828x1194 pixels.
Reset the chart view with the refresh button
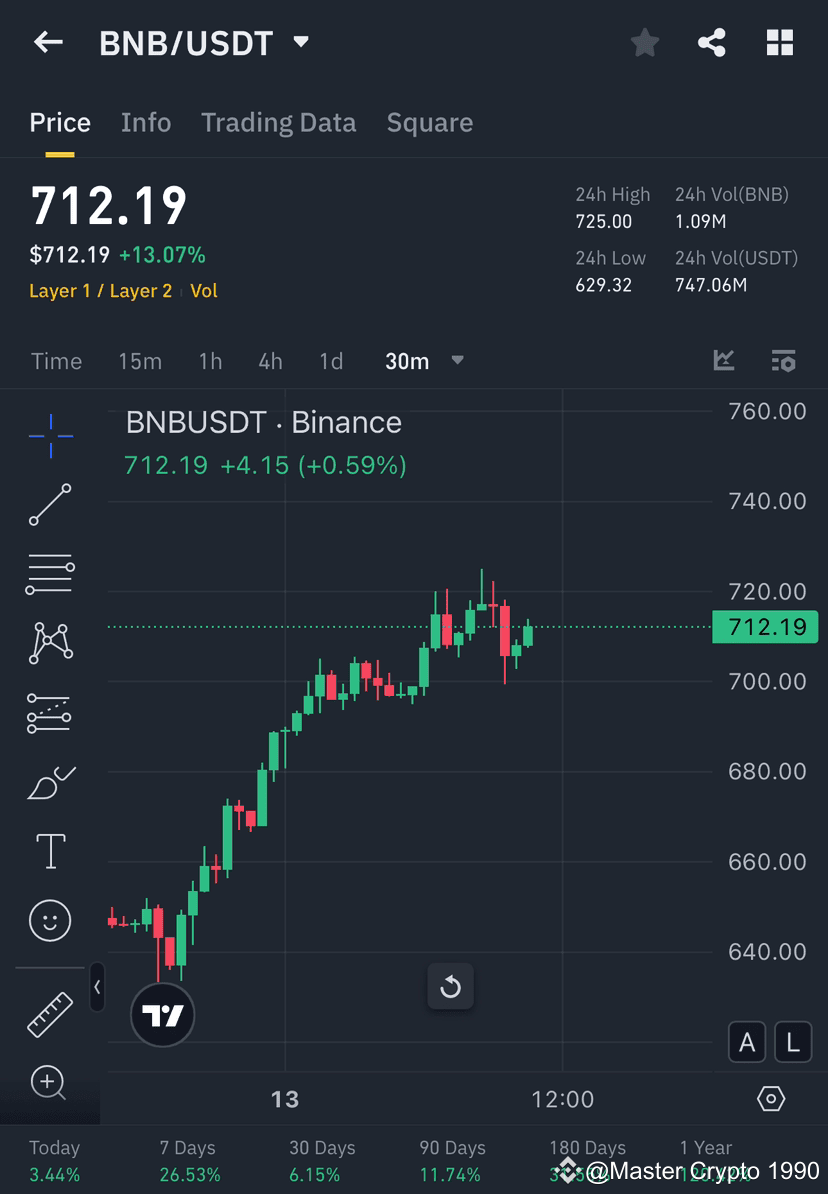point(451,987)
